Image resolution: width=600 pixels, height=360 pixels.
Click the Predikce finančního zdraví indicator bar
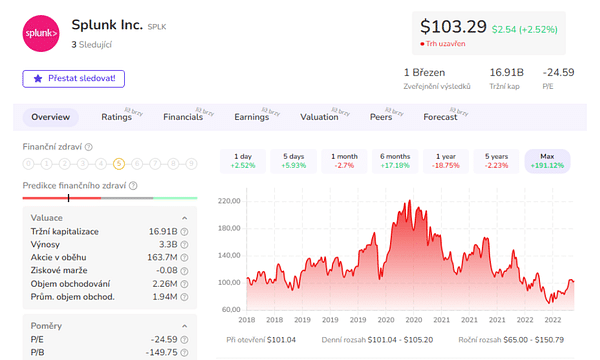point(110,198)
